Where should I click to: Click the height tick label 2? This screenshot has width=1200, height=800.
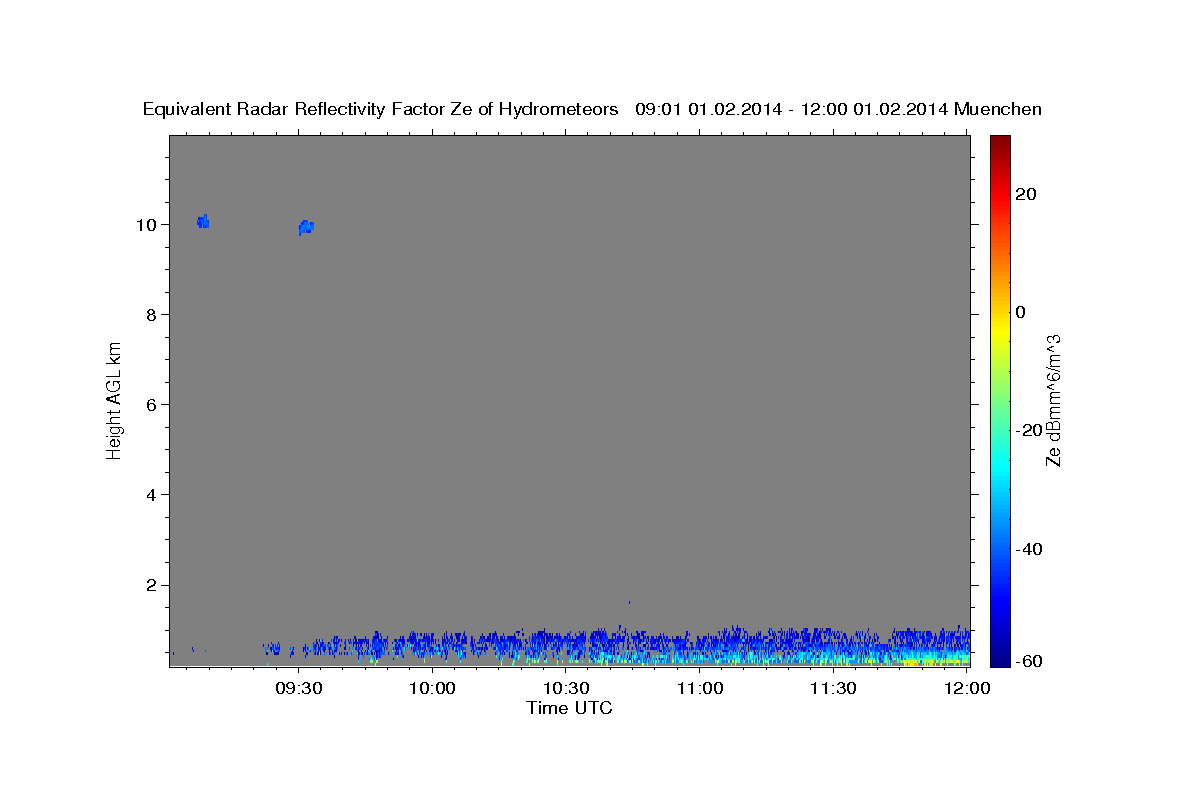pos(152,584)
